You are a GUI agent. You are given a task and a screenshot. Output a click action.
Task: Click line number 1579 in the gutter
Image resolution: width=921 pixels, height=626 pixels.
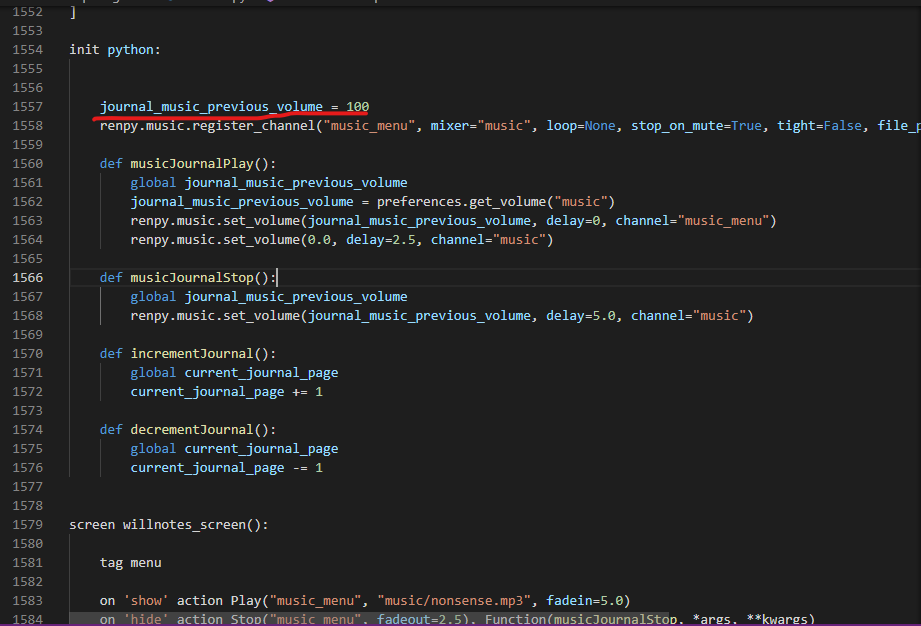pos(28,524)
